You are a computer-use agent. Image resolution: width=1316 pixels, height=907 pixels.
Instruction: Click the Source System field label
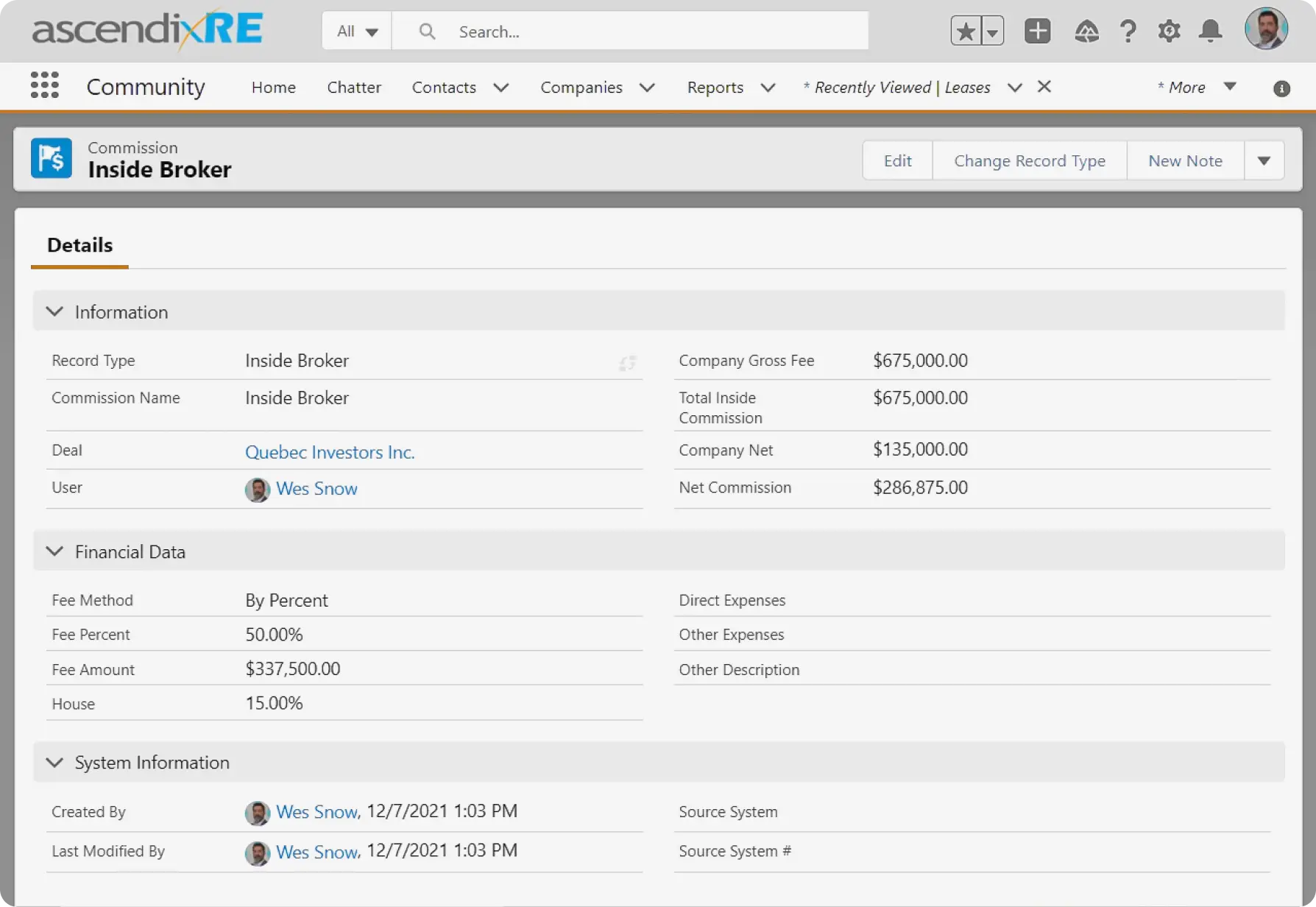pyautogui.click(x=728, y=811)
